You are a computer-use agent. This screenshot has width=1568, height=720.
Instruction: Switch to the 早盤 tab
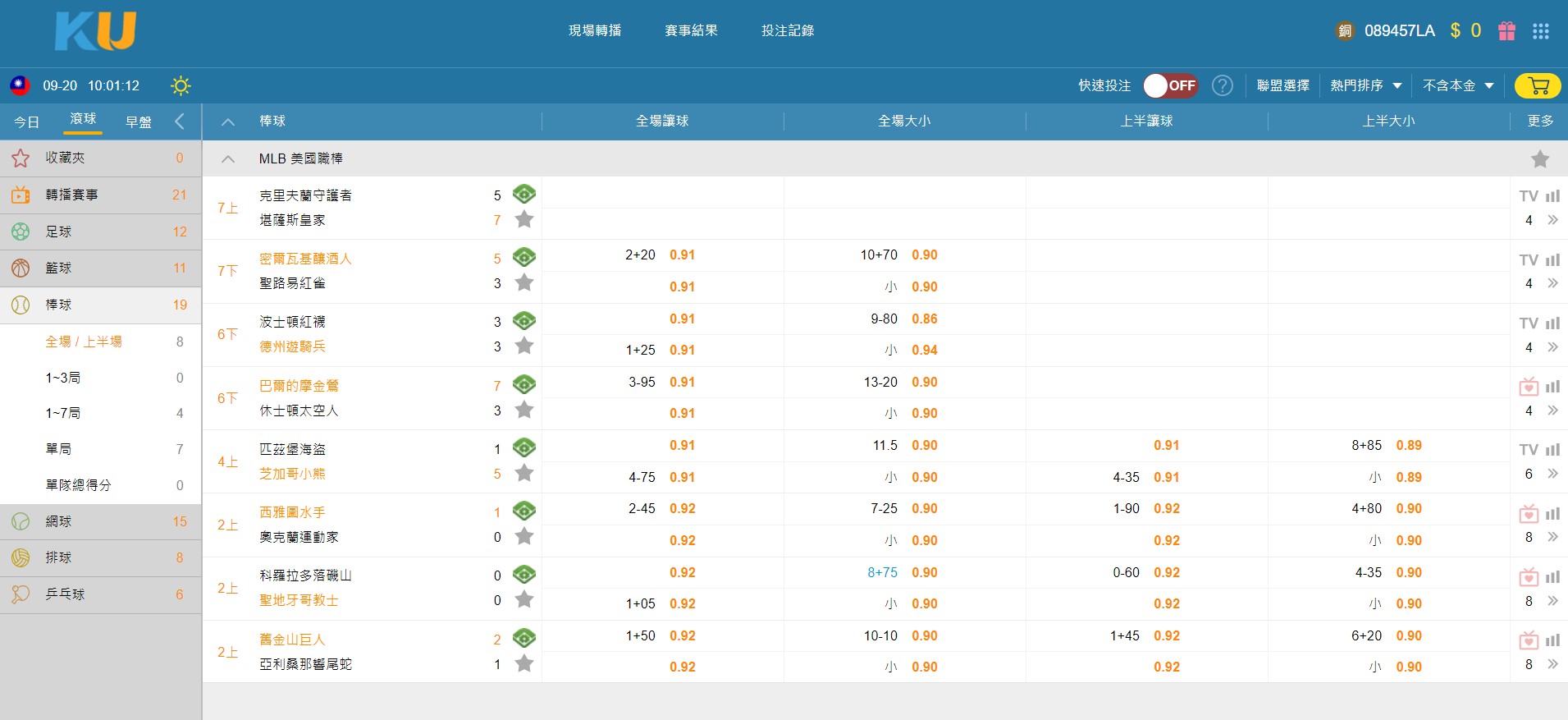coord(138,122)
